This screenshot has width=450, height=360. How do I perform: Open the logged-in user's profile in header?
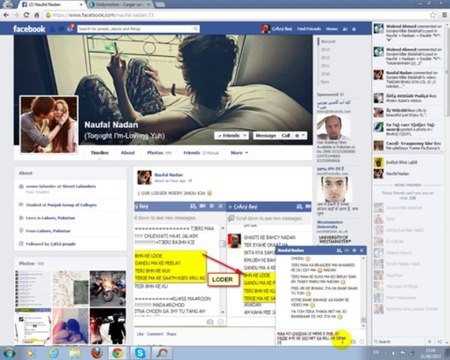click(277, 29)
